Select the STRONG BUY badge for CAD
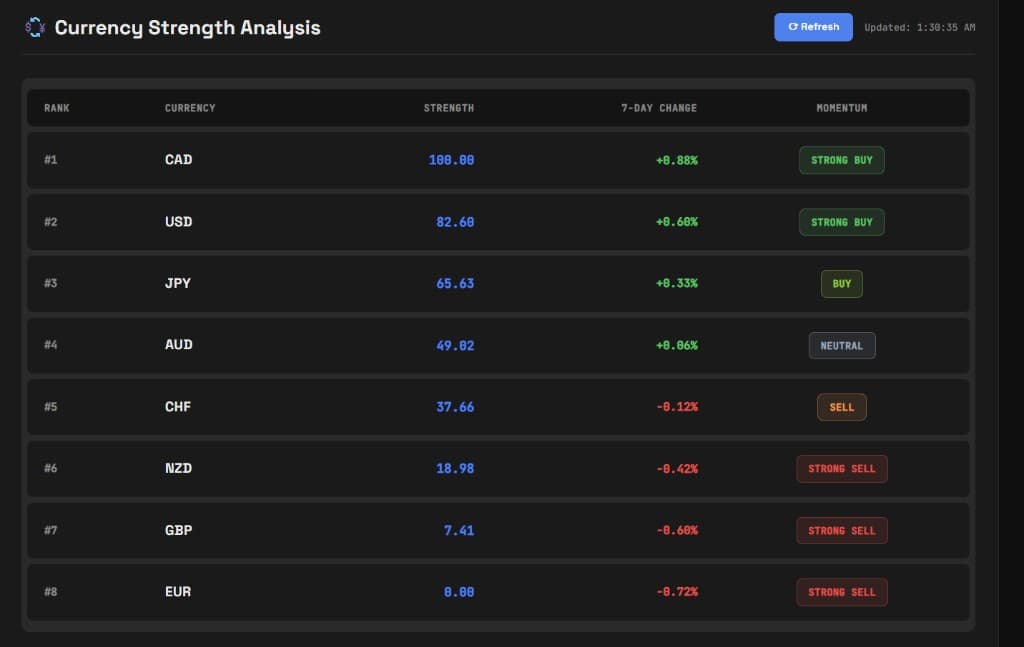The height and width of the screenshot is (647, 1024). click(841, 160)
